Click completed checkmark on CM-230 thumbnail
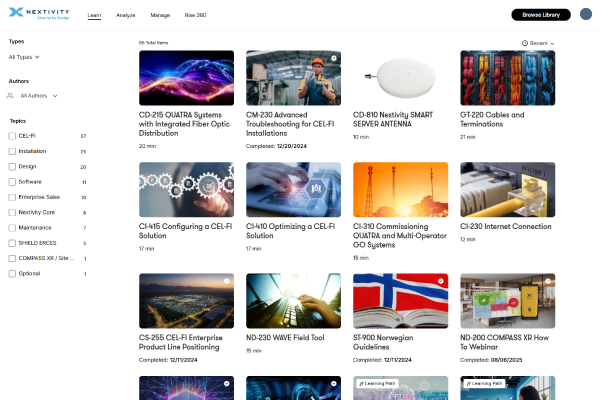 (334, 58)
